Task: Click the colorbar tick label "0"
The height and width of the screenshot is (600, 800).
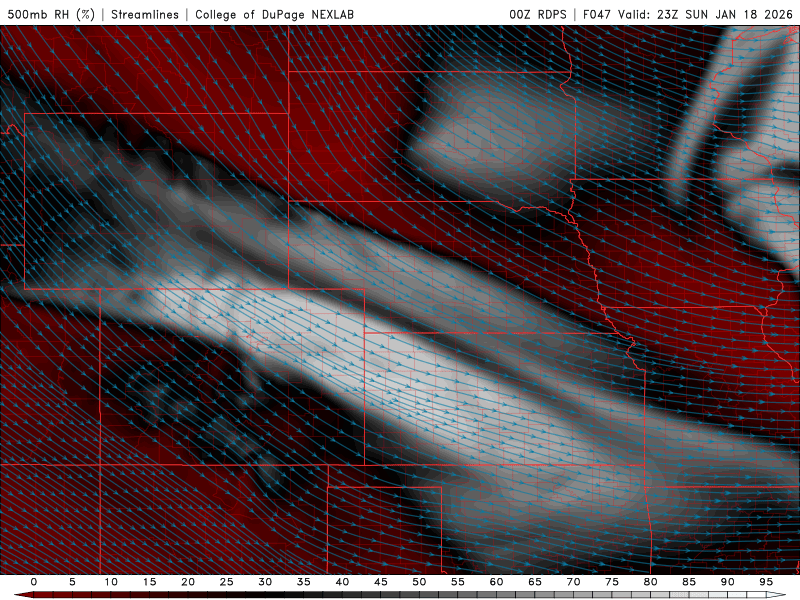Action: [x=34, y=582]
